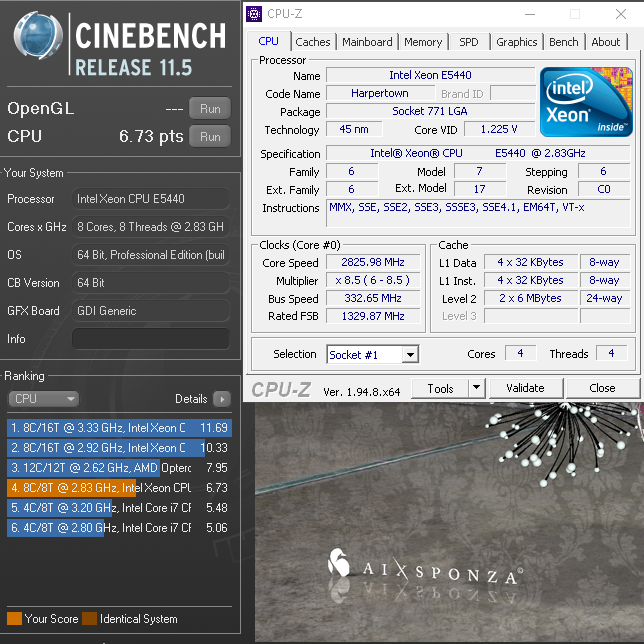Image resolution: width=644 pixels, height=644 pixels.
Task: Click the Multiplier value x 8.5
Action: (x=373, y=280)
